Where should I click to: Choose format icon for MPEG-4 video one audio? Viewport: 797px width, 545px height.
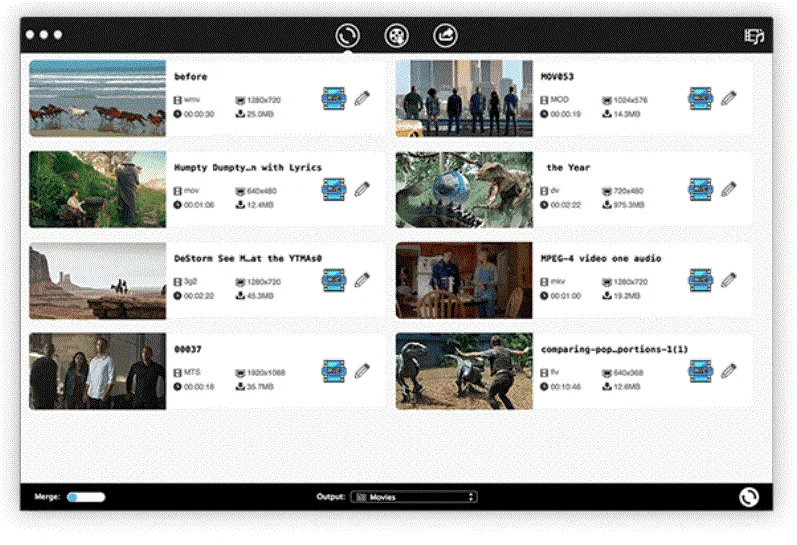(x=700, y=280)
